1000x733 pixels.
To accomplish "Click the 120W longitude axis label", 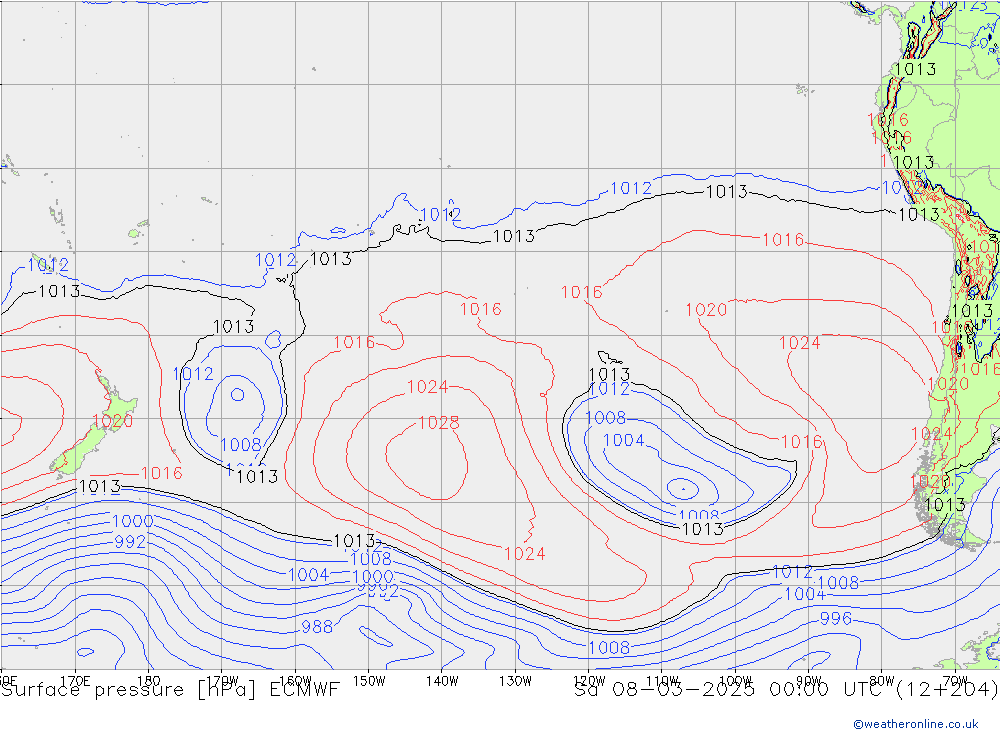I will [x=589, y=681].
